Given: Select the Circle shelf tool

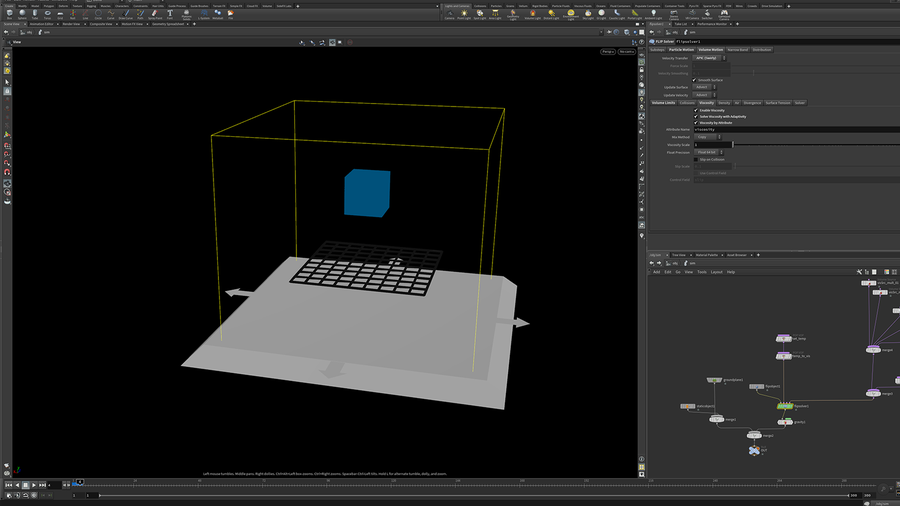Looking at the screenshot, I should pos(98,14).
